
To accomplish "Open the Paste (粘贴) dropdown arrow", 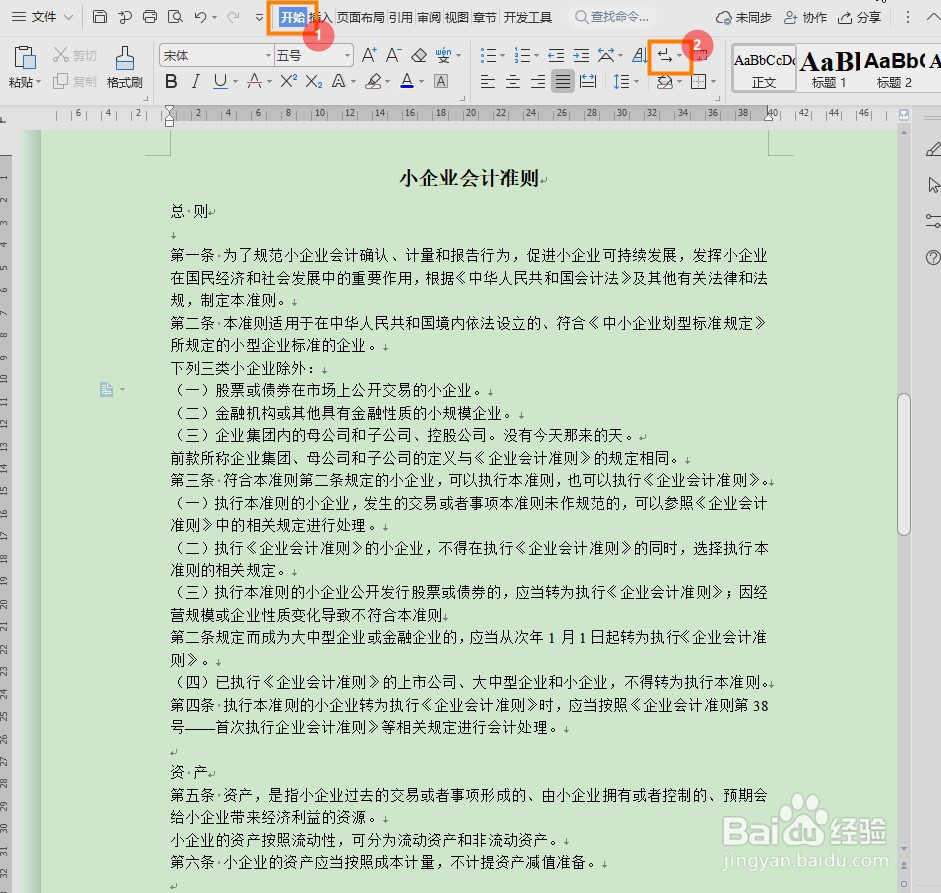I will 38,82.
